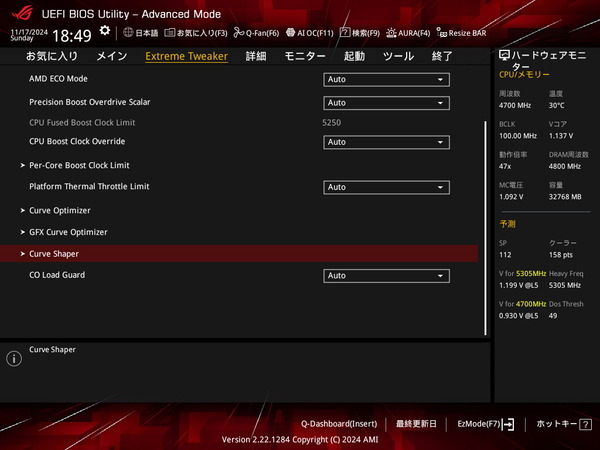This screenshot has width=600, height=450.
Task: Switch to the ツール tab
Action: click(398, 56)
